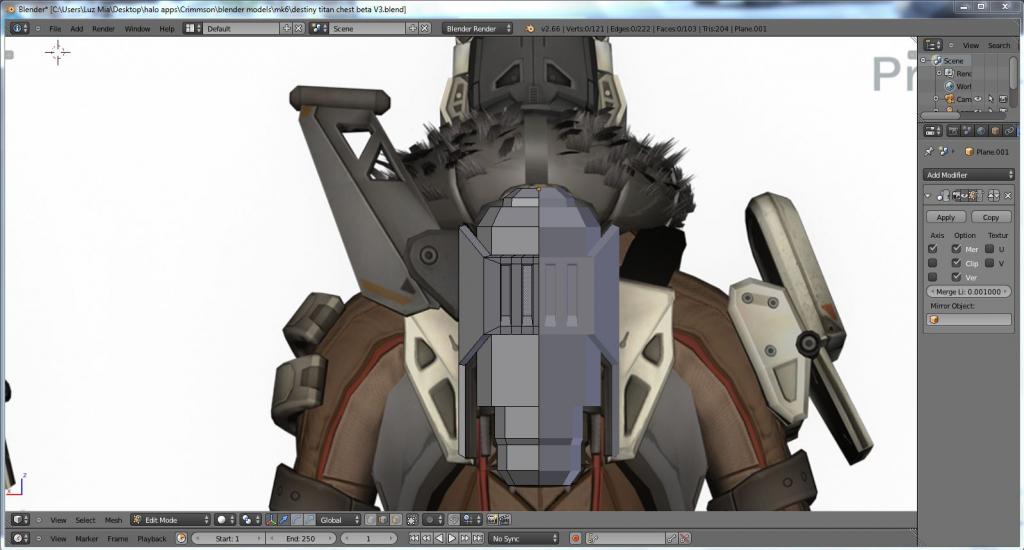Click the Copy modifier button
Viewport: 1024px width, 550px height.
tap(991, 217)
